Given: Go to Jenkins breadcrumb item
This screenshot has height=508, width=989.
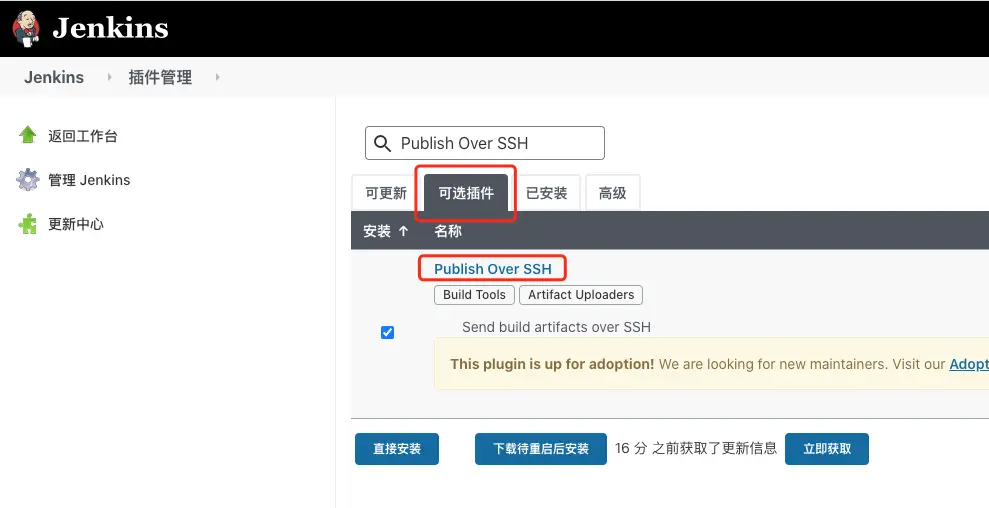Looking at the screenshot, I should coord(54,77).
